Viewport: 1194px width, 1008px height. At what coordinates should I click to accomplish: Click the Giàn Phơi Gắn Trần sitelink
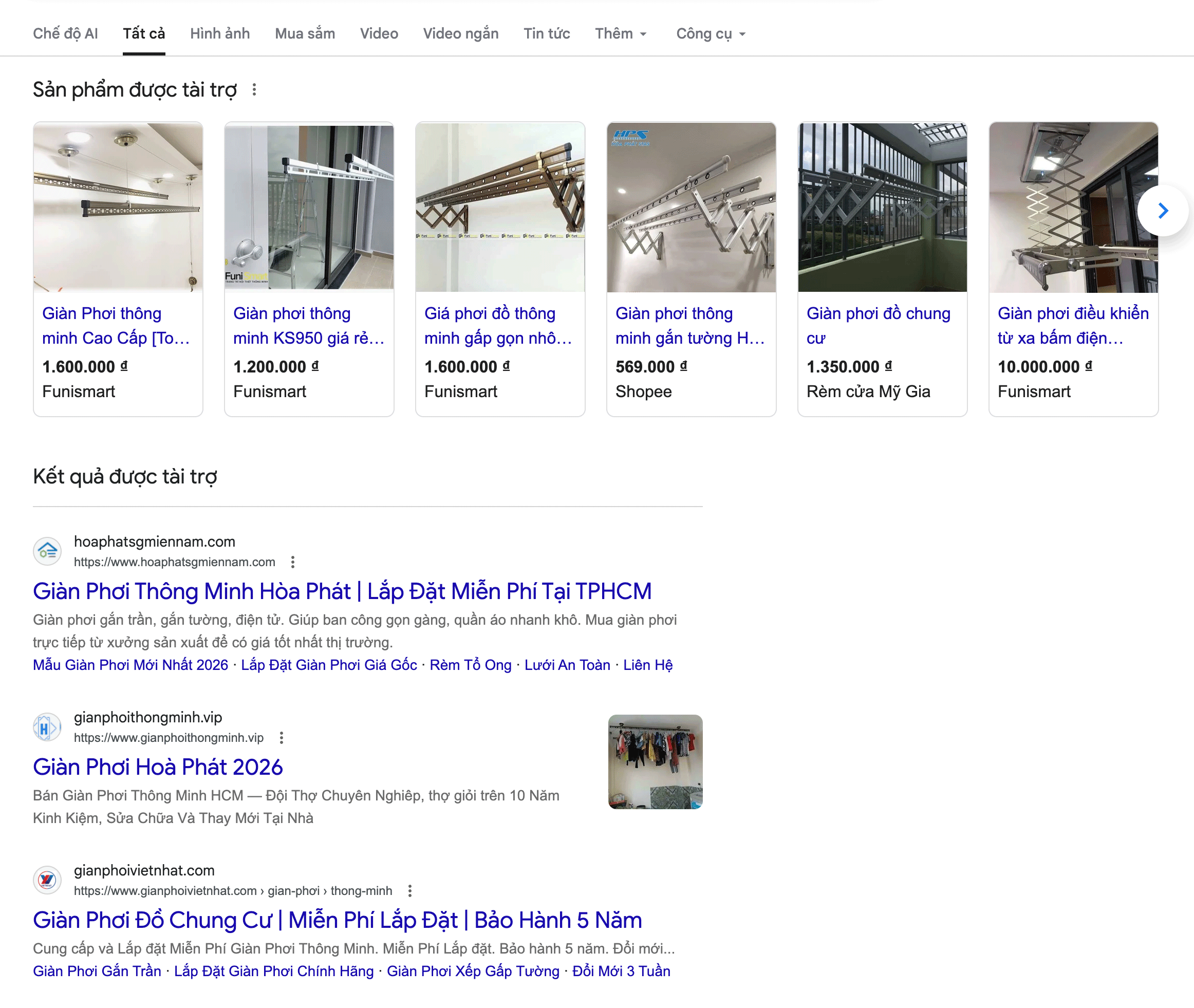tap(97, 972)
